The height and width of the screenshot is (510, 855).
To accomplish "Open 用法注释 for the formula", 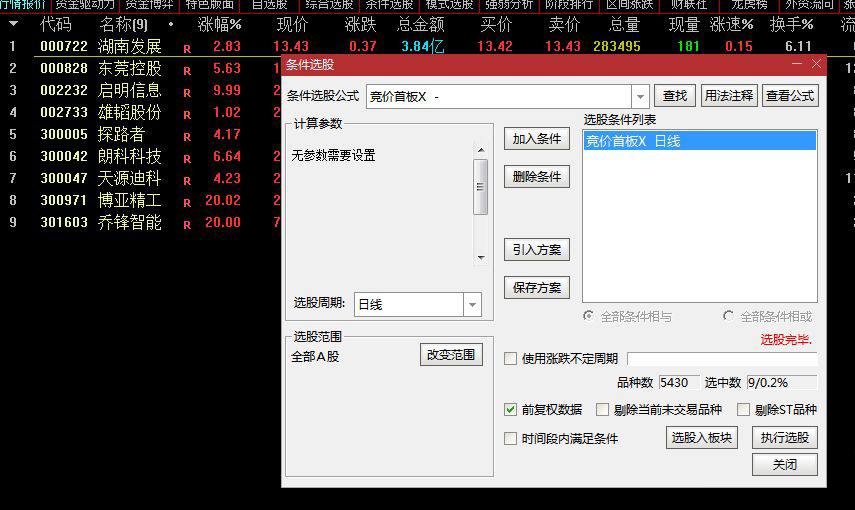I will point(728,95).
